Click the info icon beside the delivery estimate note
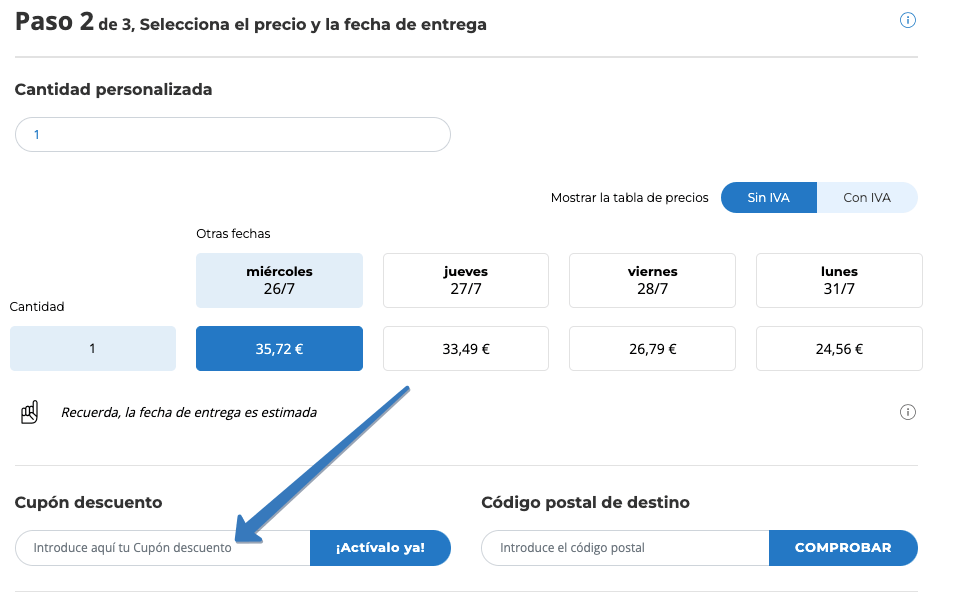The height and width of the screenshot is (592, 958). pos(908,411)
